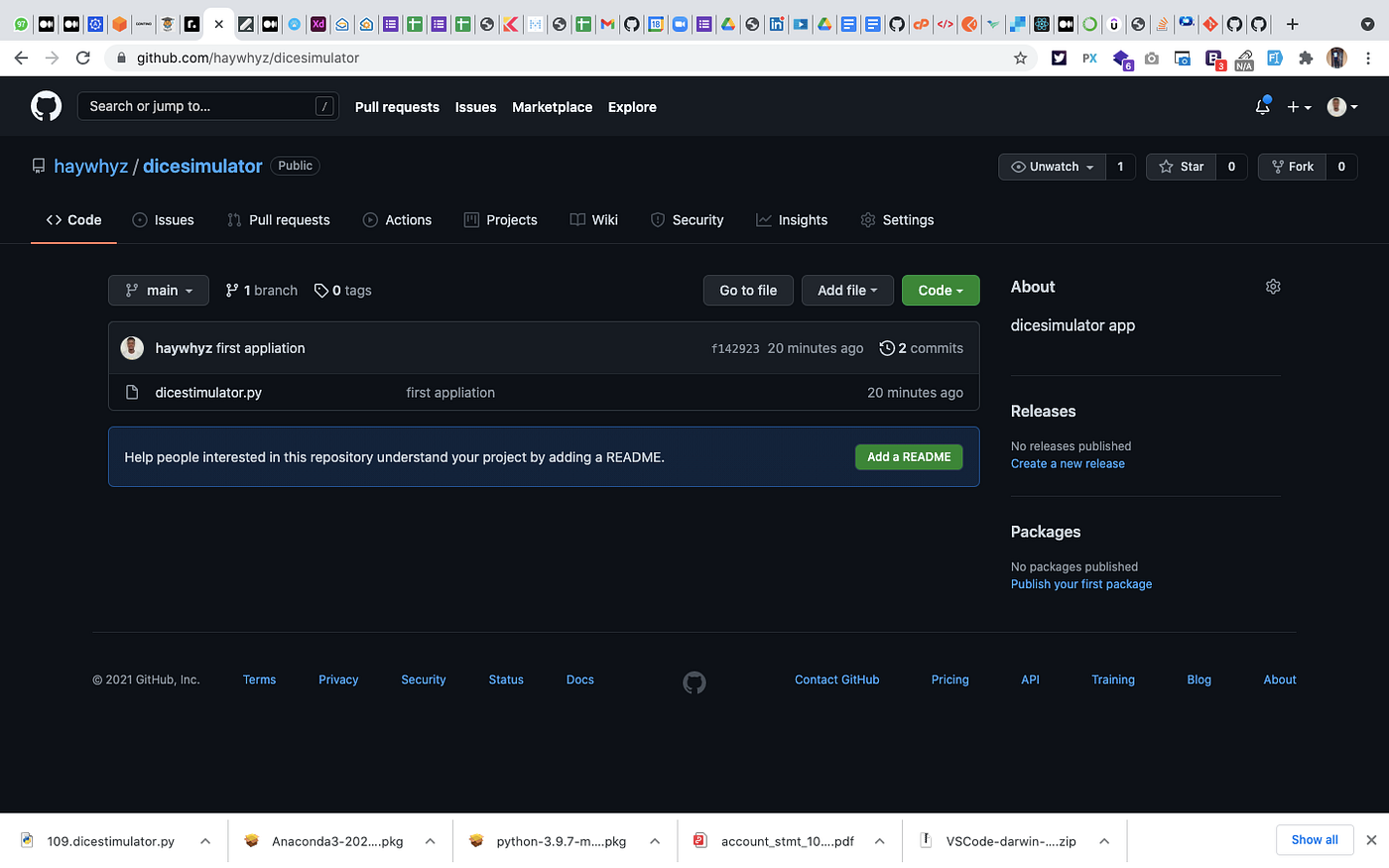Screen dimensions: 1389x868
Task: Click Create a new release link
Action: pos(1068,464)
